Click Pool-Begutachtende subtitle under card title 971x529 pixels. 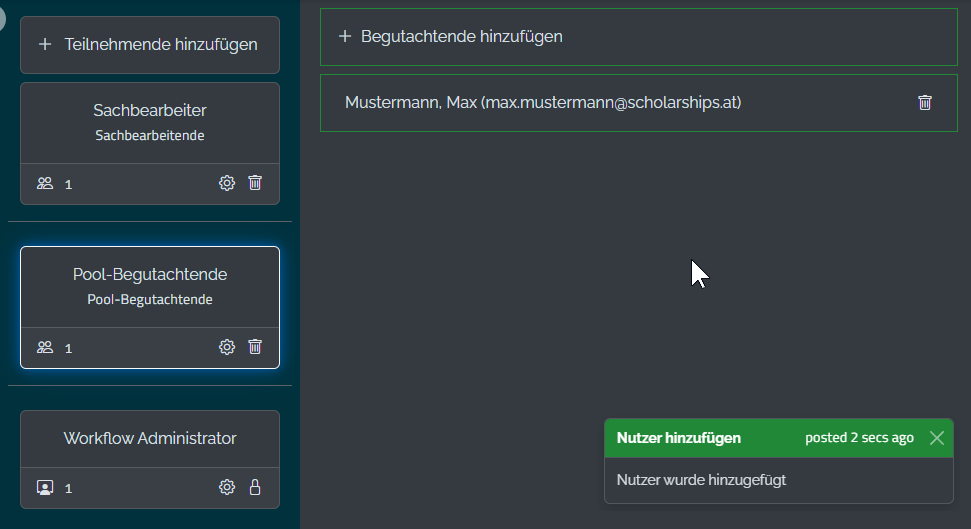pyautogui.click(x=150, y=299)
